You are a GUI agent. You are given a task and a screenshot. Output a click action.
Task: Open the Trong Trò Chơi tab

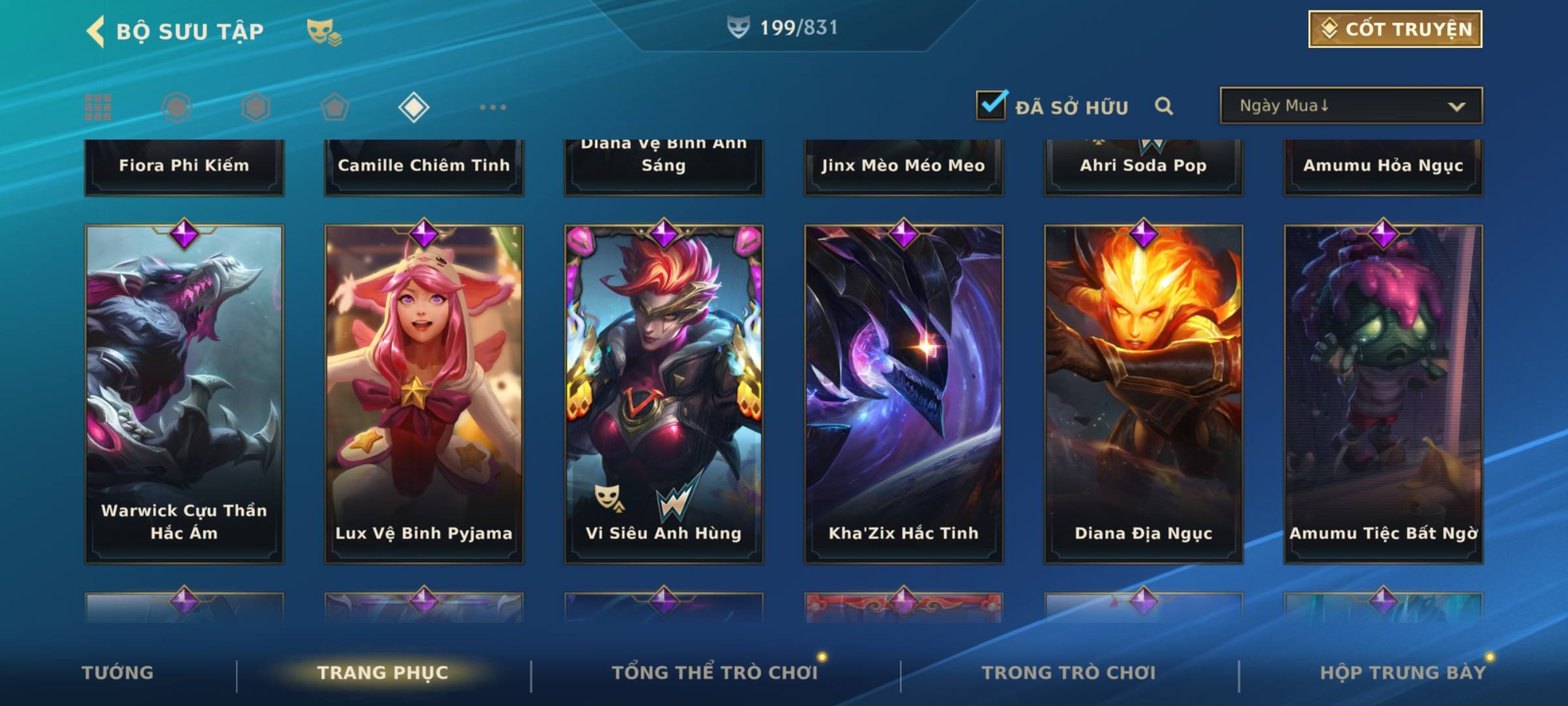1069,673
